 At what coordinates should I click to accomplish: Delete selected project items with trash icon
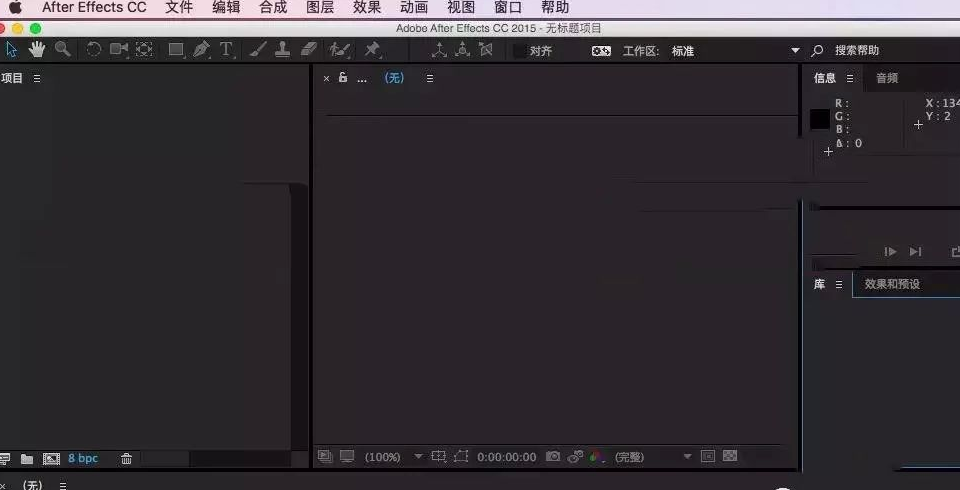[126, 459]
